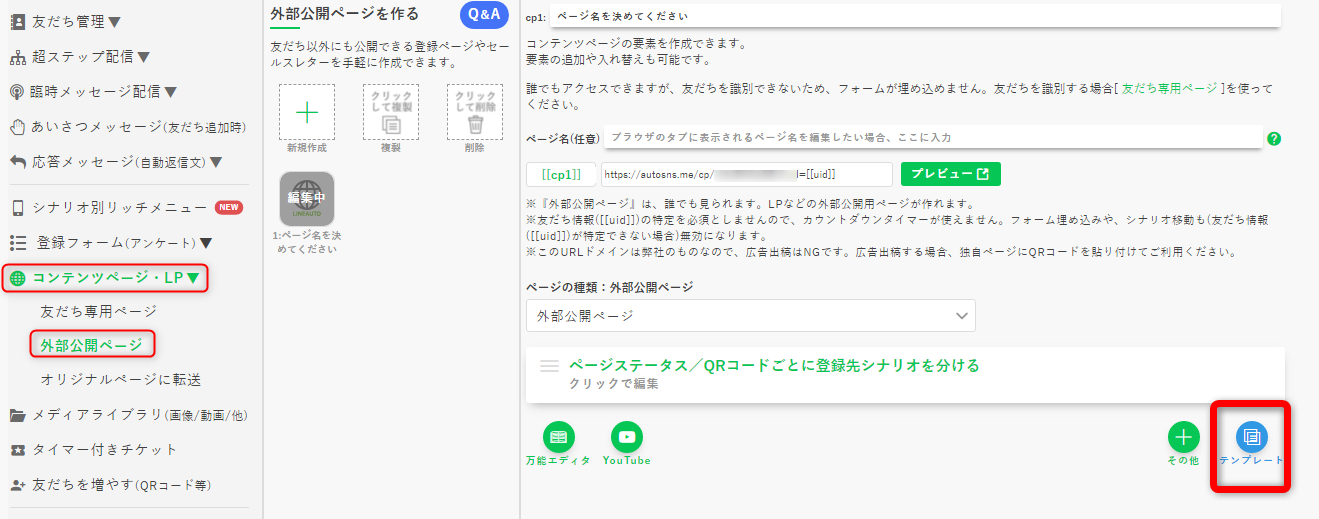Open 友だち専用ページ in sidebar

tap(98, 312)
